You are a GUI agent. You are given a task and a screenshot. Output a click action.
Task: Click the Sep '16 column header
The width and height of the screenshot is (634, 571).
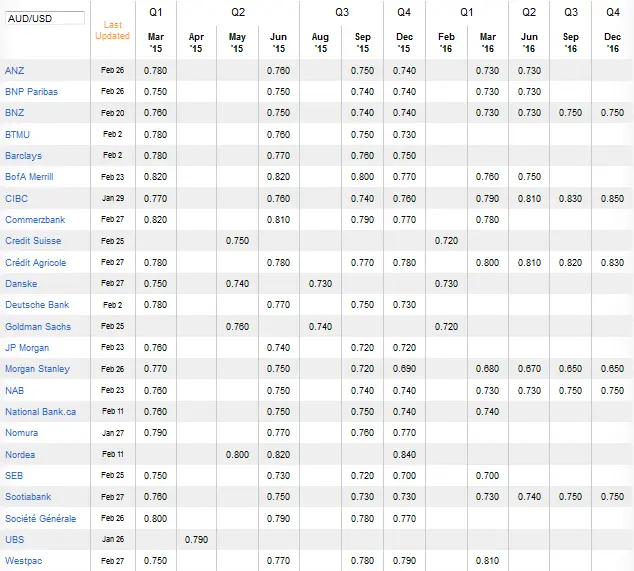(571, 43)
